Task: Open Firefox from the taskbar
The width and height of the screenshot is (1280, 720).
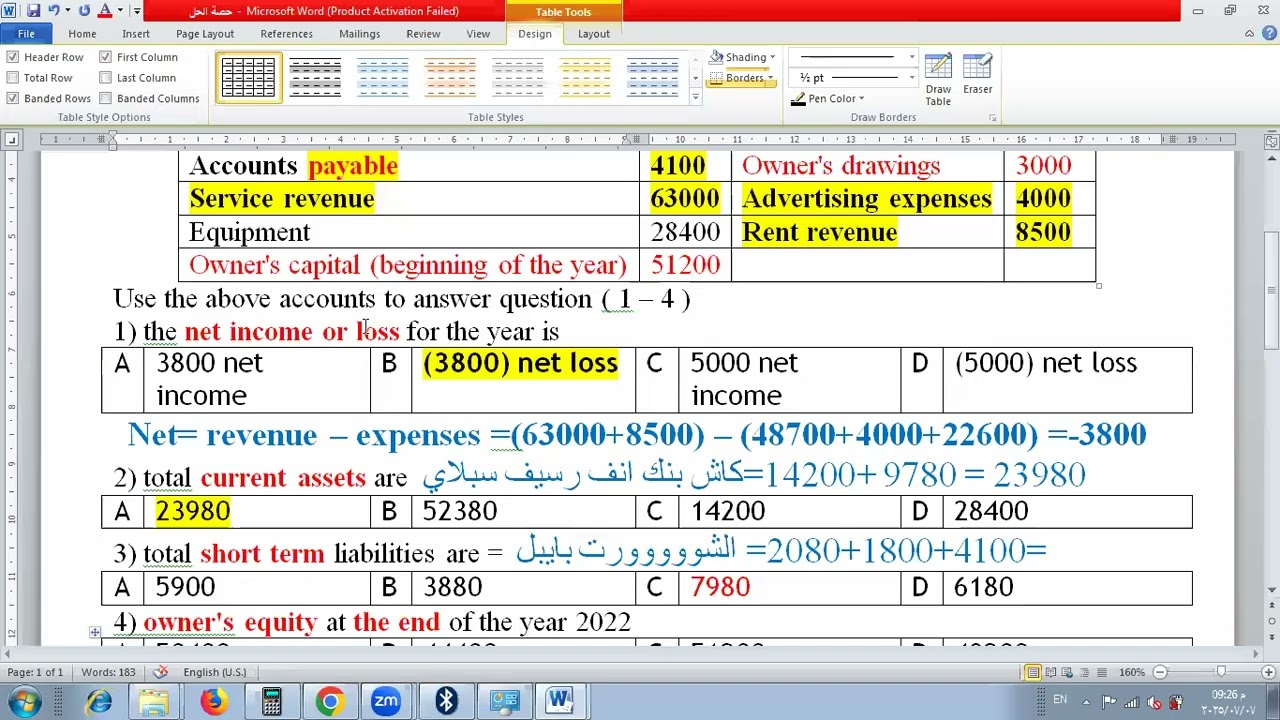Action: click(213, 702)
